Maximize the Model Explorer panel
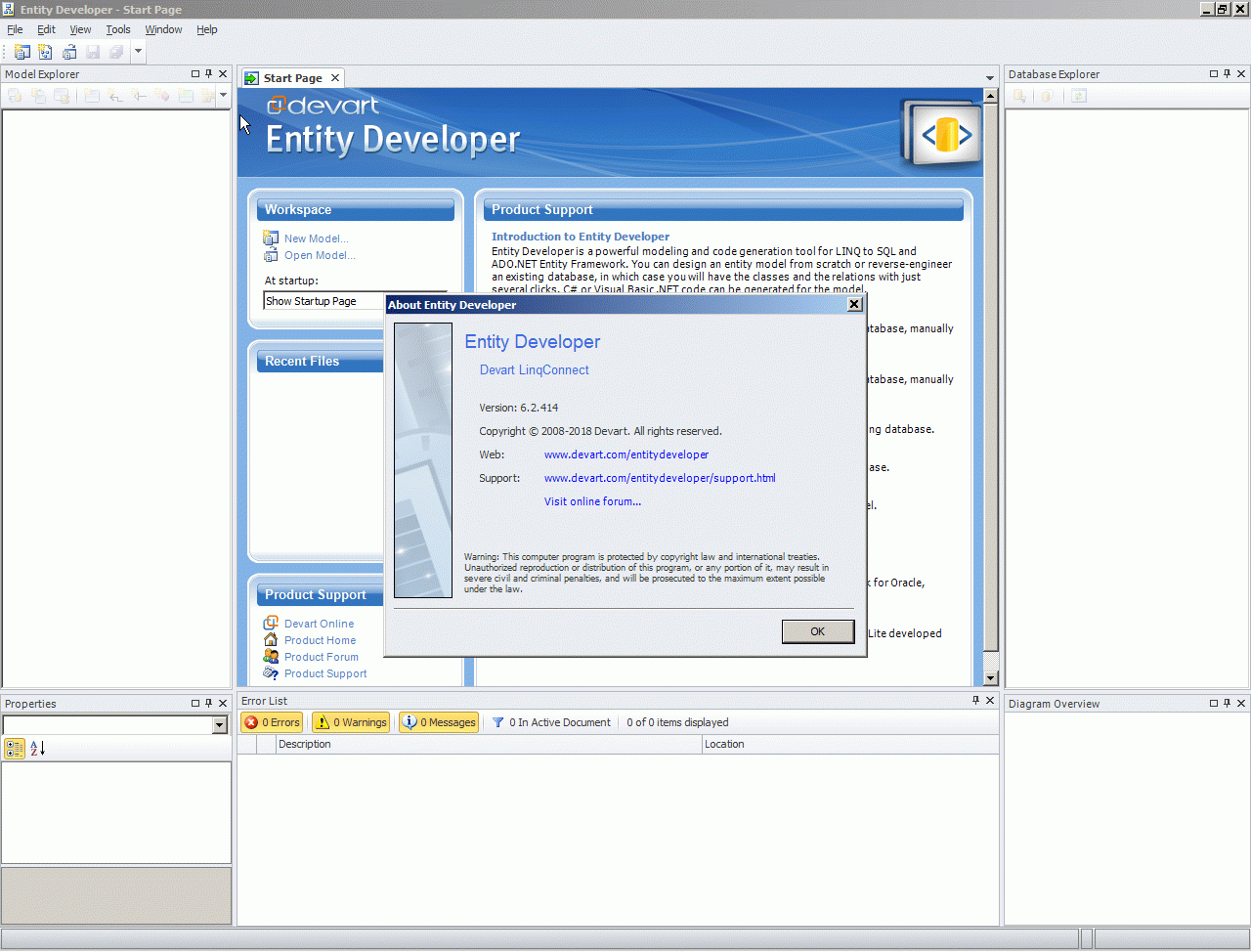This screenshot has width=1251, height=952. point(195,74)
